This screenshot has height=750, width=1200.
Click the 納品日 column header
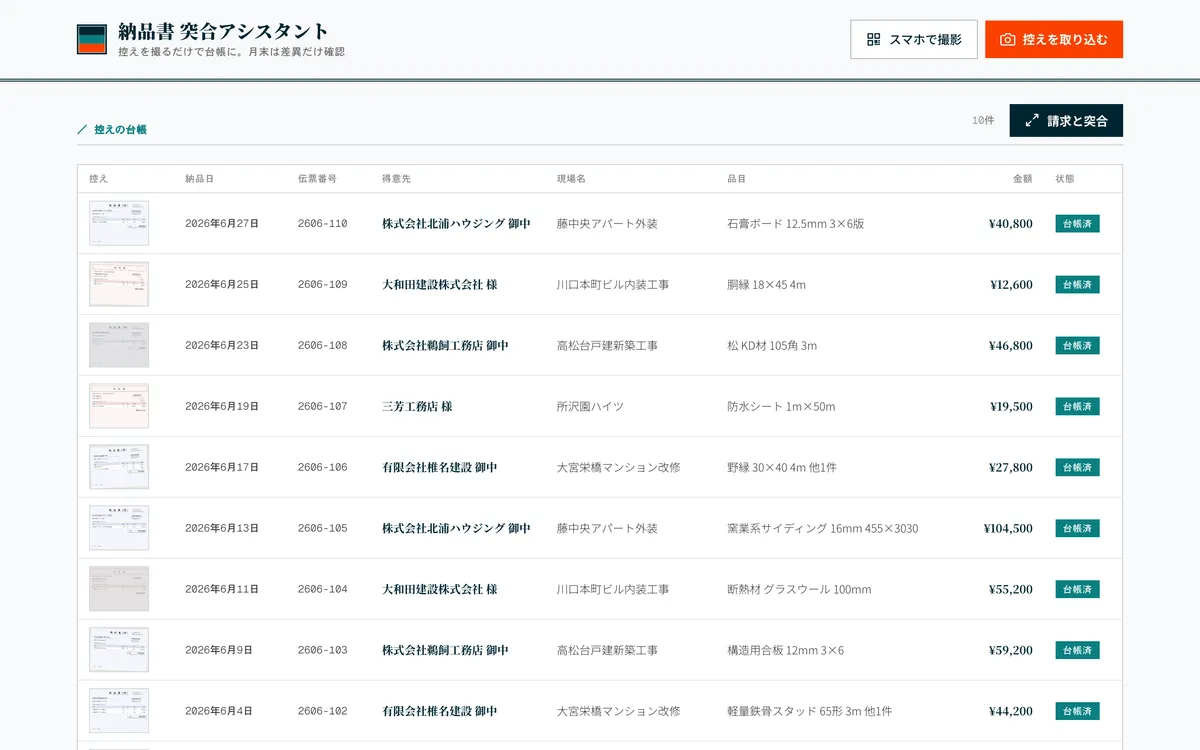(199, 179)
